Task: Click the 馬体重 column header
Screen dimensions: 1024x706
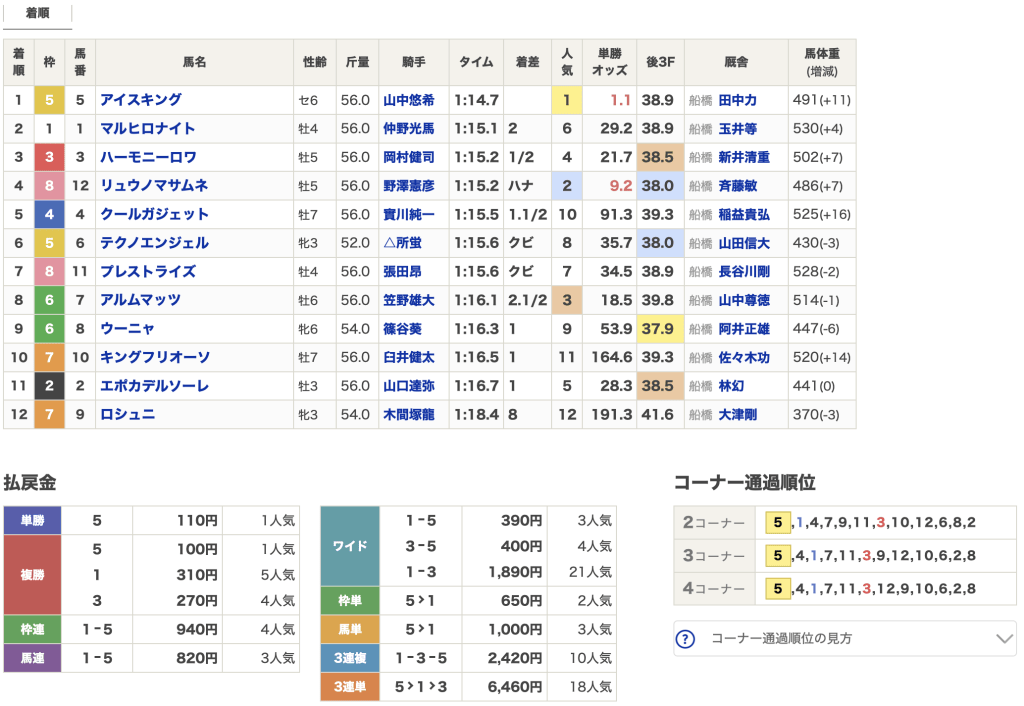Action: point(822,62)
